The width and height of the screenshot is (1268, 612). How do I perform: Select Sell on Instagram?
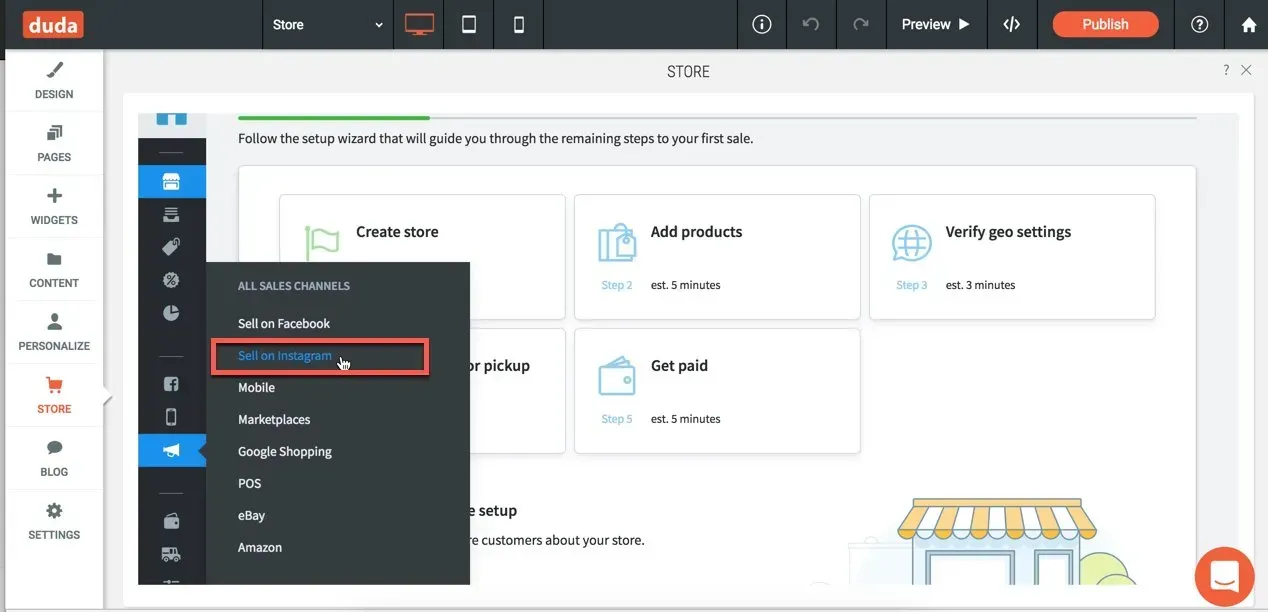285,356
